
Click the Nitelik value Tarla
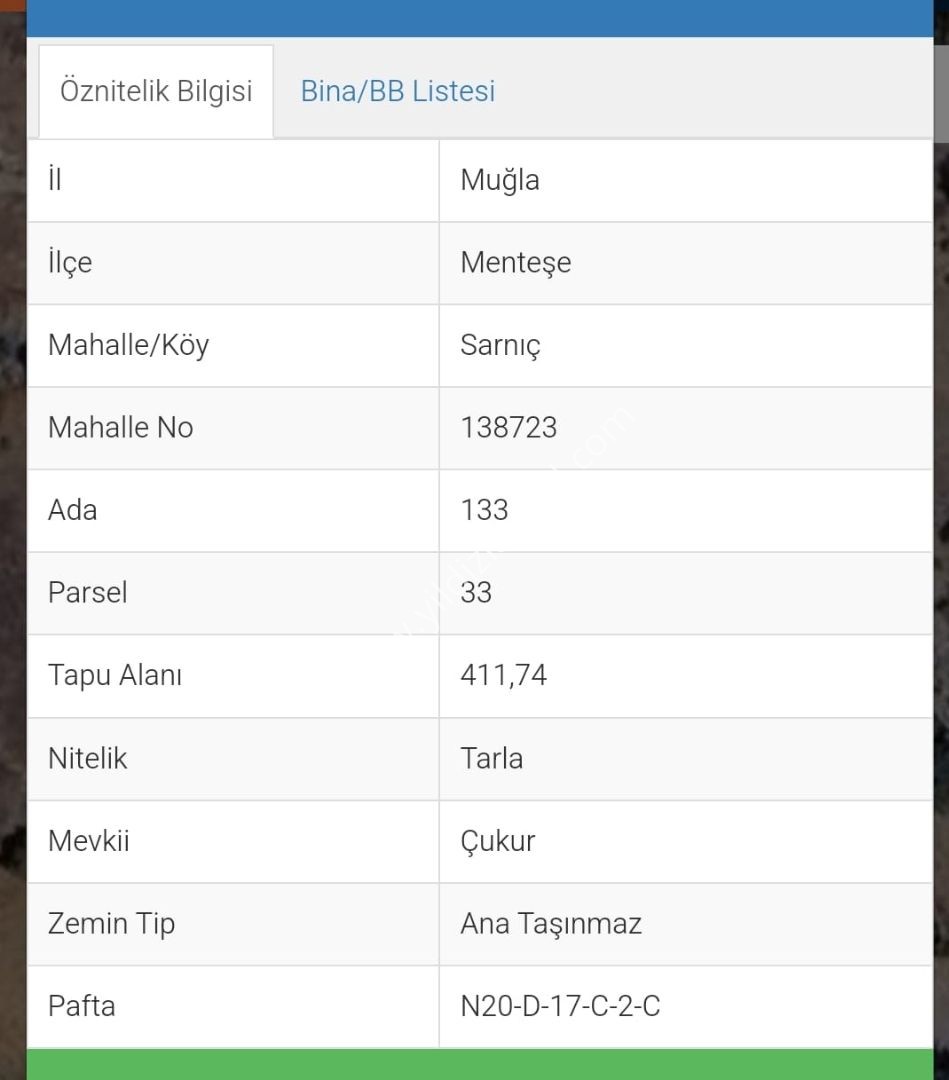coord(492,758)
